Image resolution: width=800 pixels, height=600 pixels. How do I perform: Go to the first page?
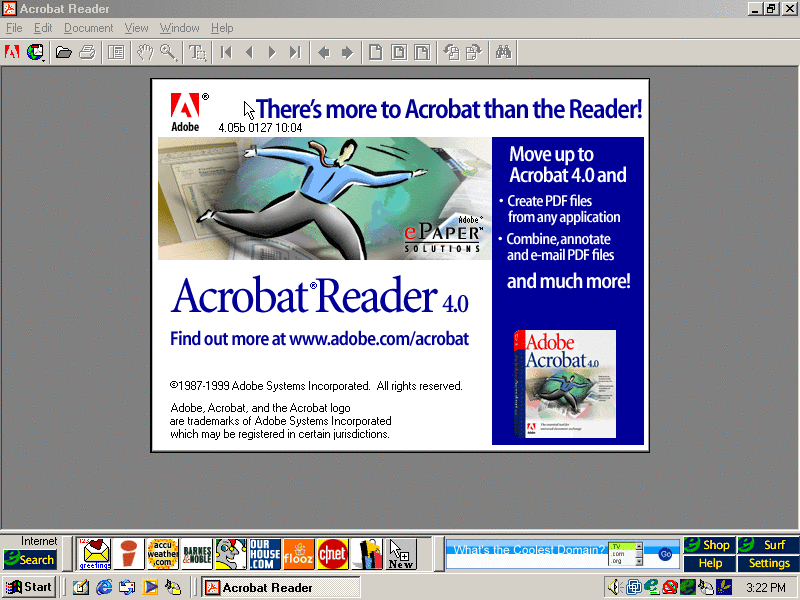[227, 52]
